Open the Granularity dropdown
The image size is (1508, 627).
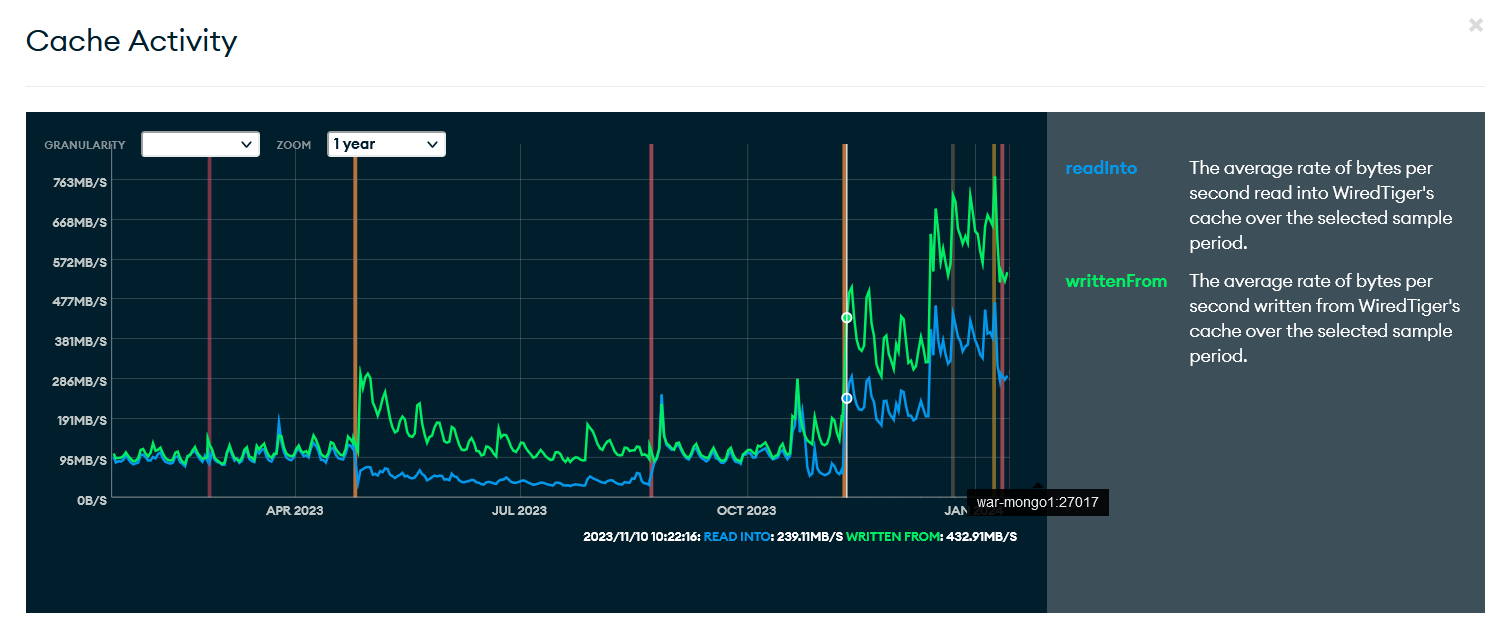click(200, 144)
